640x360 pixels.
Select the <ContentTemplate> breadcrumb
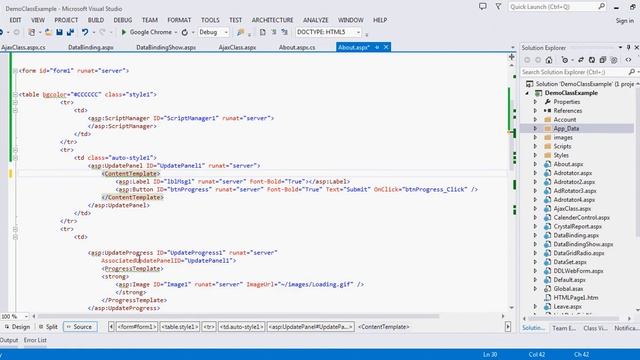pos(384,327)
